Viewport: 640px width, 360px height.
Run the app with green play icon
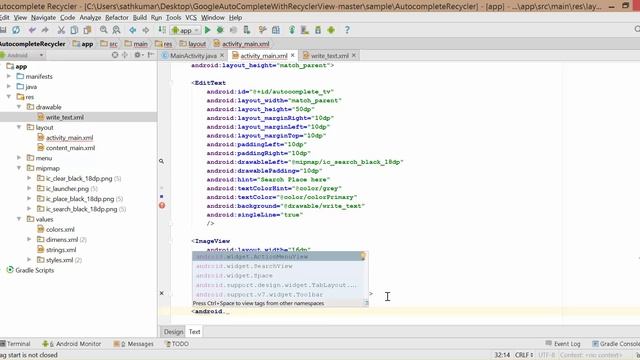[x=207, y=30]
